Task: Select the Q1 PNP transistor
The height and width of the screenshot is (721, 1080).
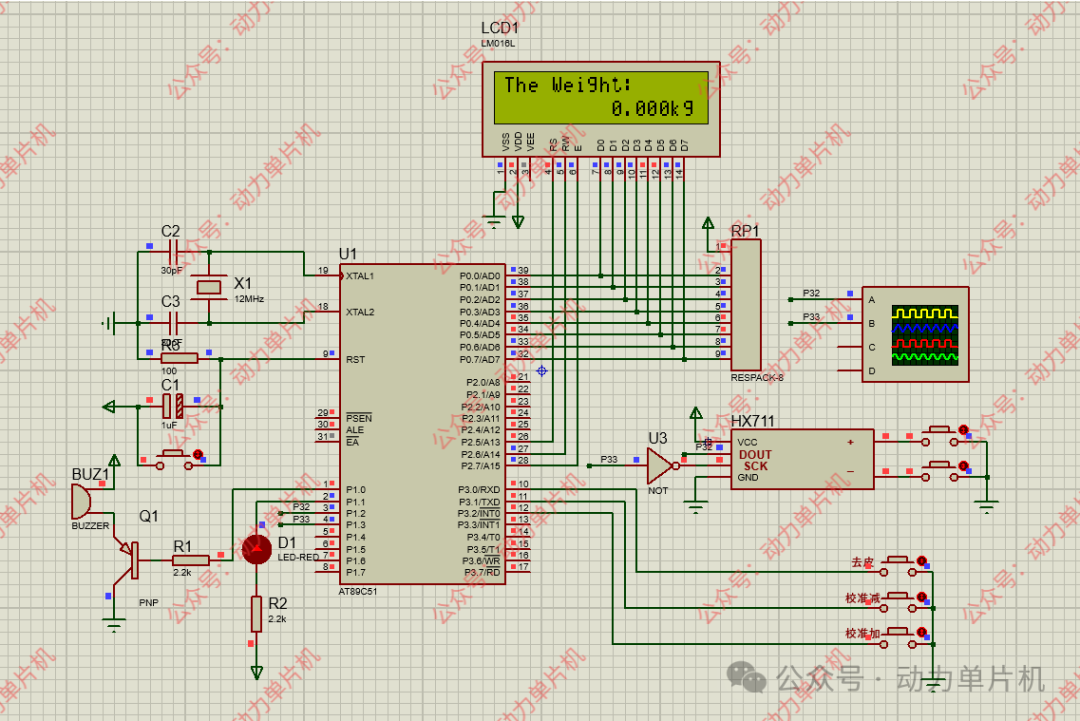Action: click(x=129, y=559)
